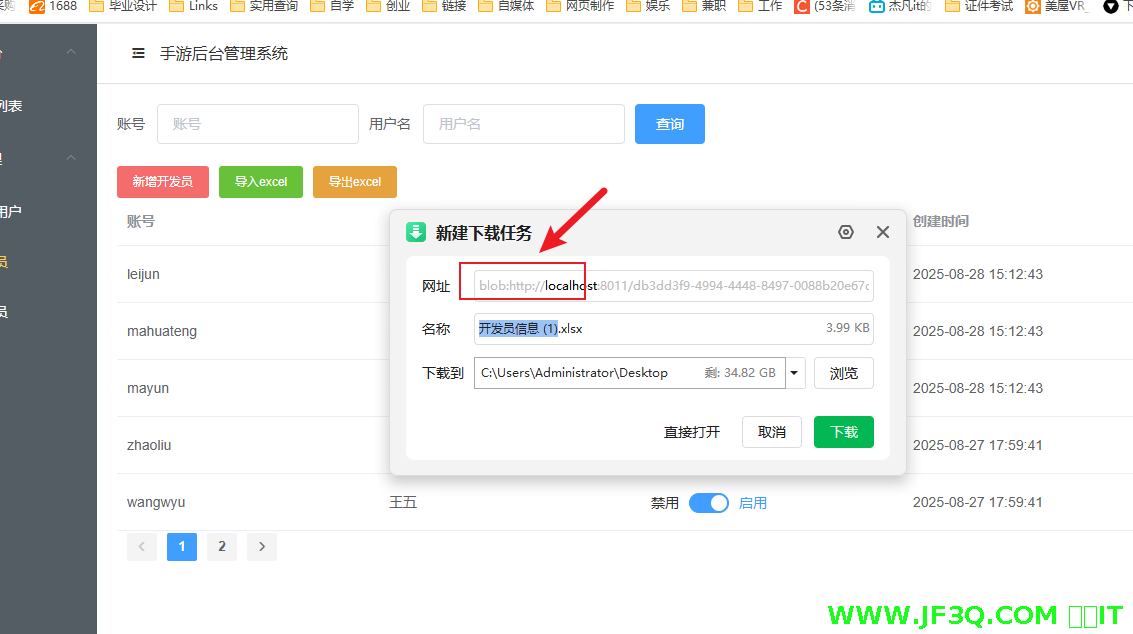Open the download dialog settings icon

(x=846, y=232)
